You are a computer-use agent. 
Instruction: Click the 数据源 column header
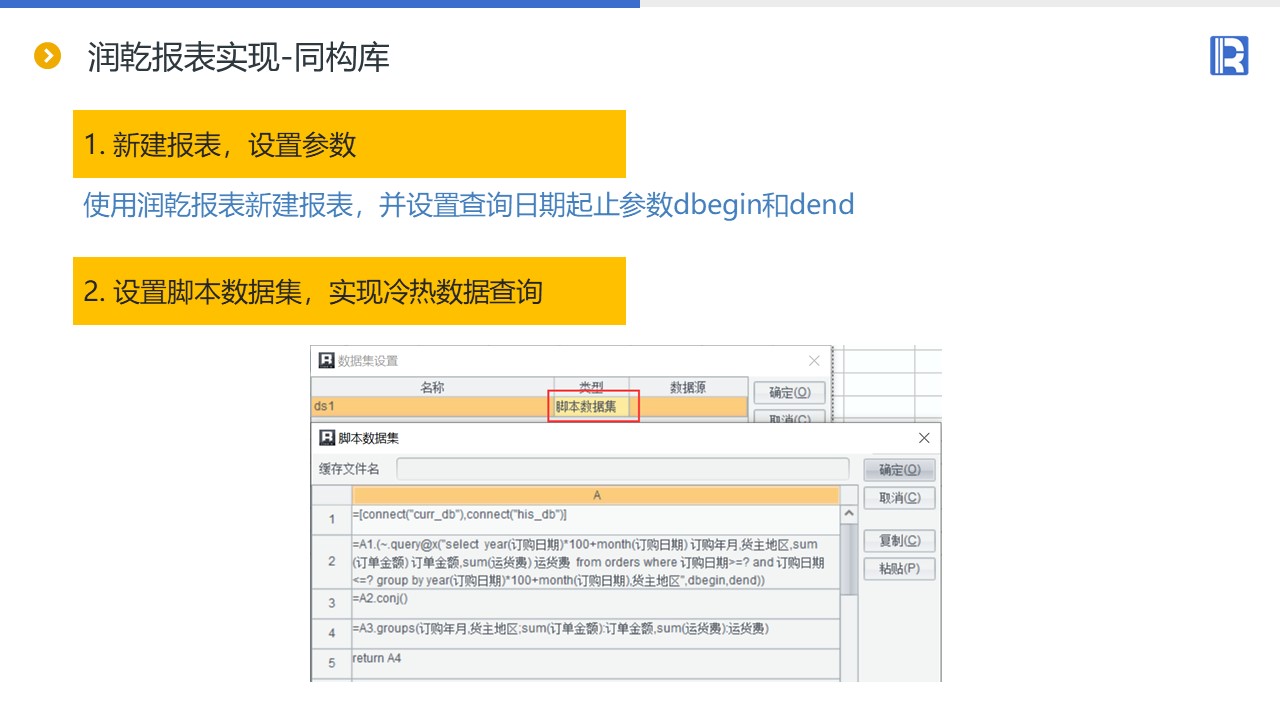coord(689,387)
